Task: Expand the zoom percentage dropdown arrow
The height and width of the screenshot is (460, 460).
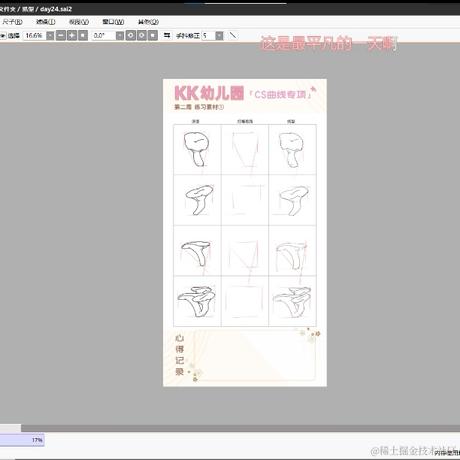Action: (50, 35)
